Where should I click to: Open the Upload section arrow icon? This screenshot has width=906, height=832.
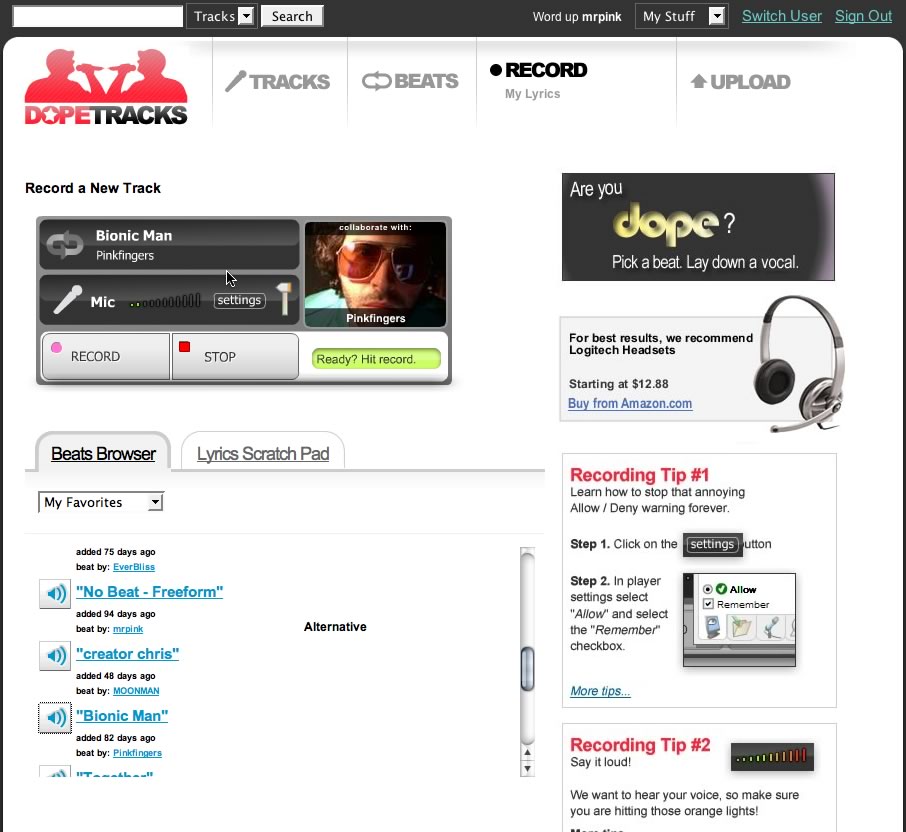(x=699, y=81)
